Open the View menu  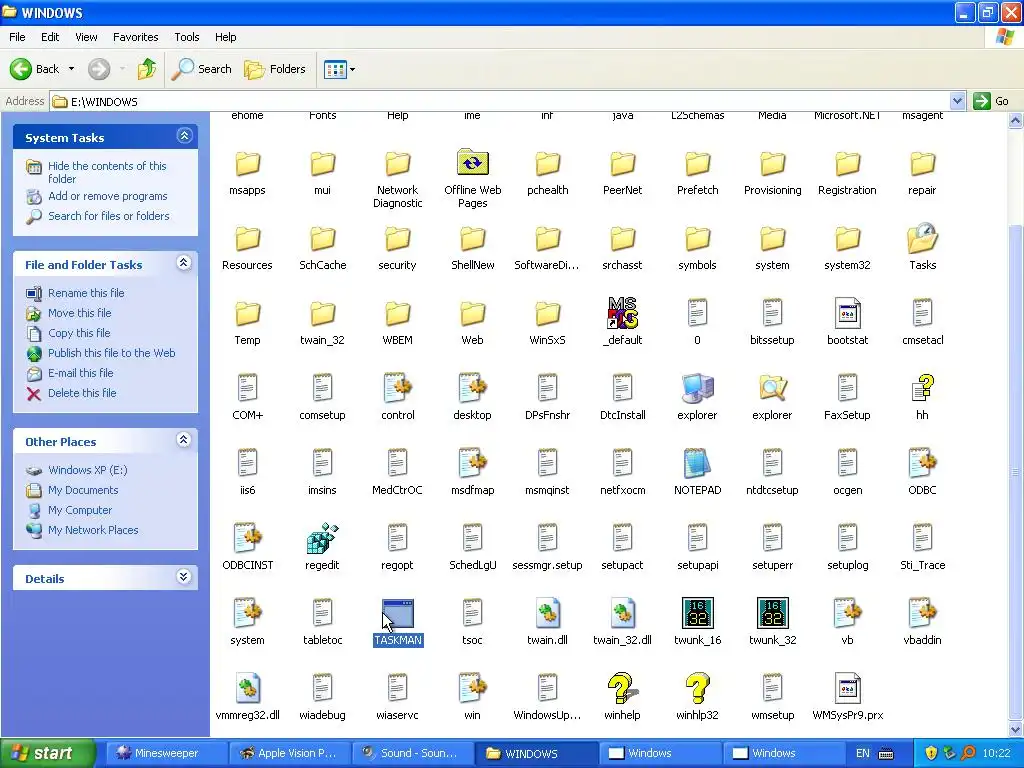click(86, 37)
